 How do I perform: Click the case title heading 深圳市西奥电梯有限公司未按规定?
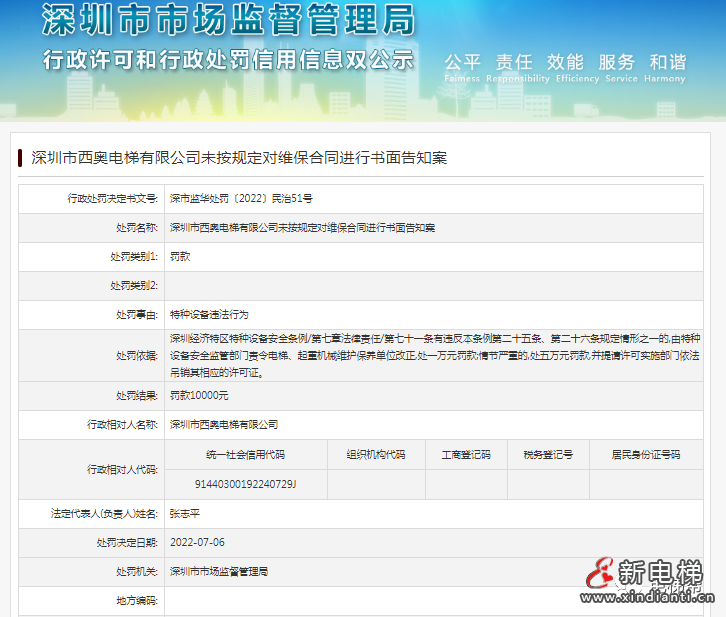[x=239, y=158]
